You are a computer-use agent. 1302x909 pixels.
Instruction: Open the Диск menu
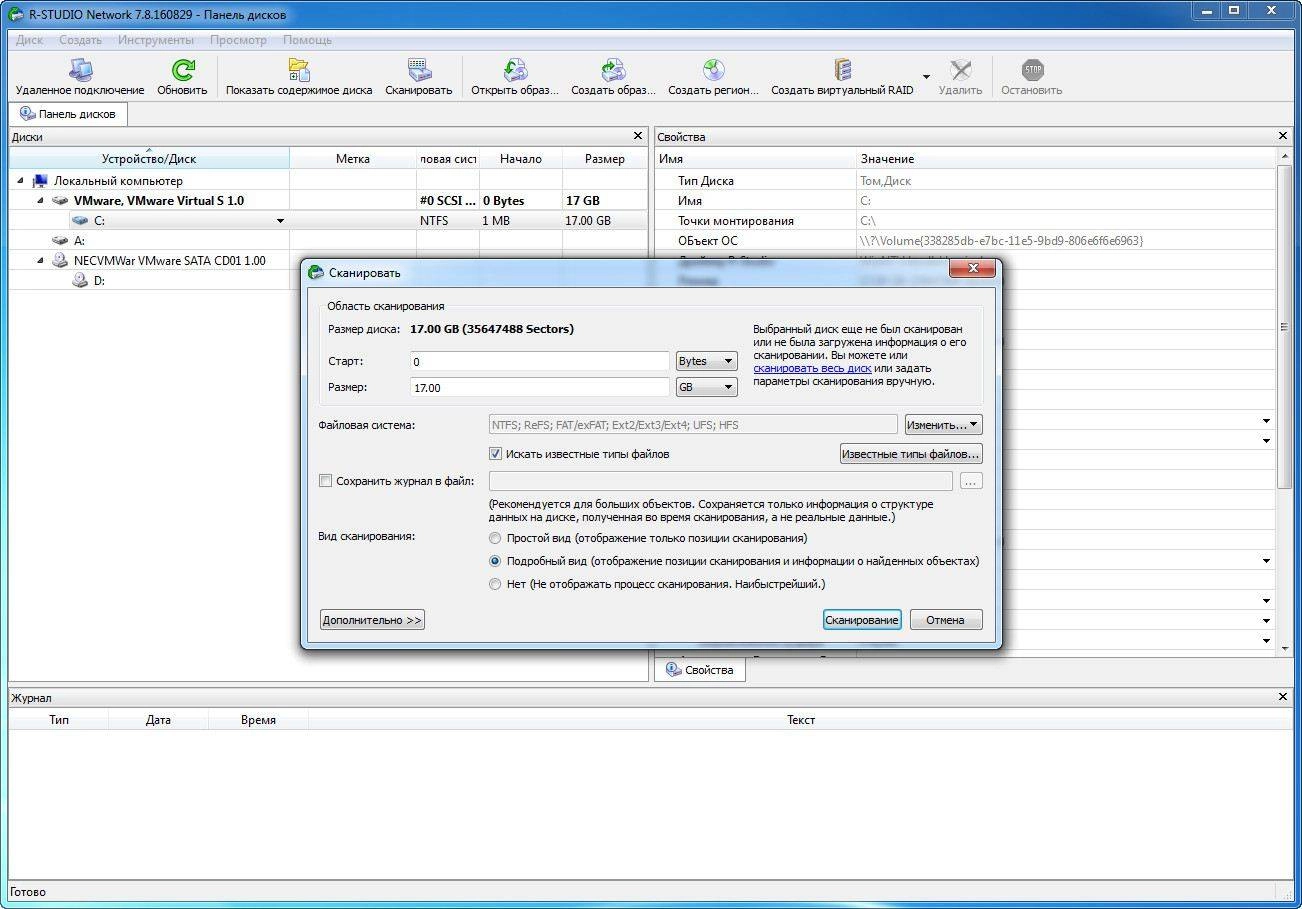(x=29, y=40)
